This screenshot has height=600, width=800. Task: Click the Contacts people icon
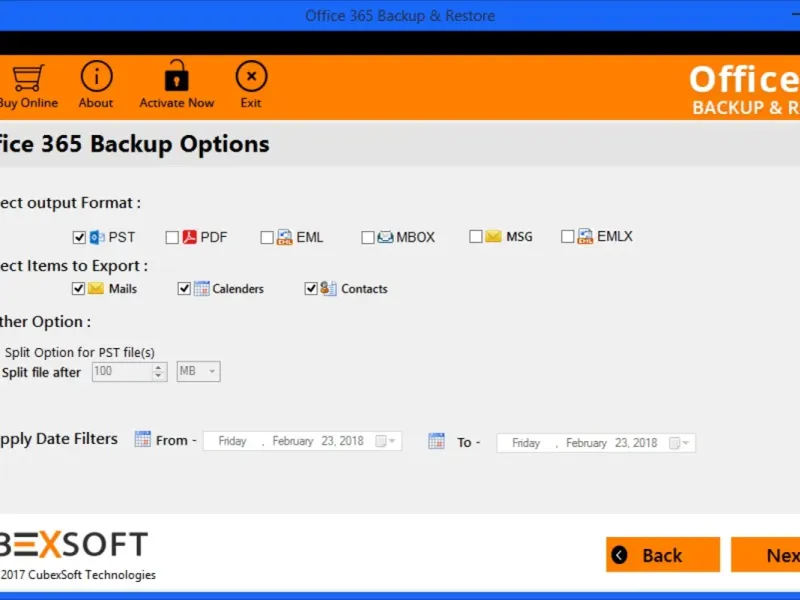tap(329, 288)
